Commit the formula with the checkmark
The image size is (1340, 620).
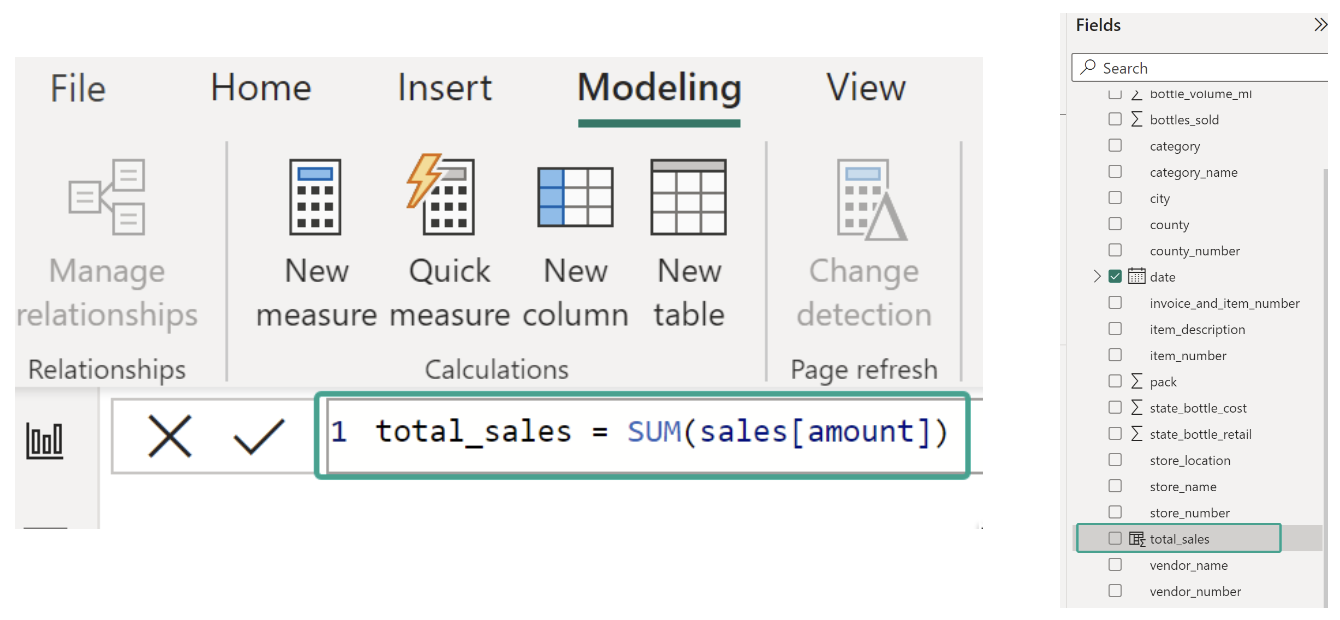click(x=261, y=435)
